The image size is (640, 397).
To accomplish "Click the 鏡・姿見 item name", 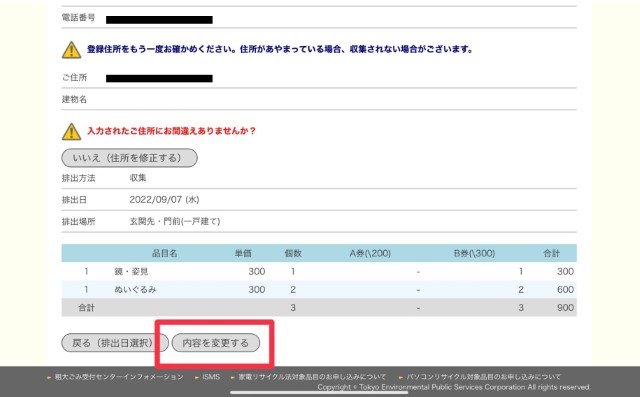I will tap(131, 272).
